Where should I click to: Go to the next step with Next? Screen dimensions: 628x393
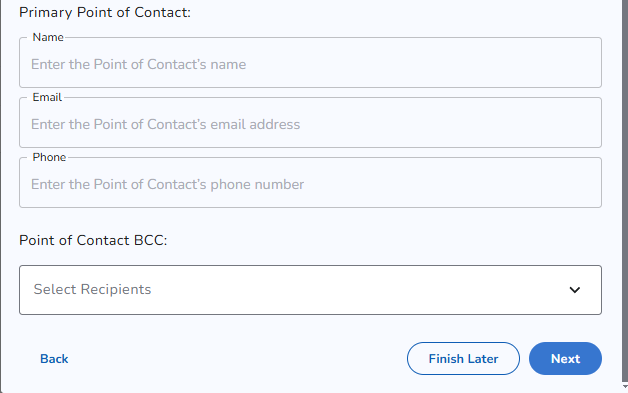pyautogui.click(x=565, y=359)
